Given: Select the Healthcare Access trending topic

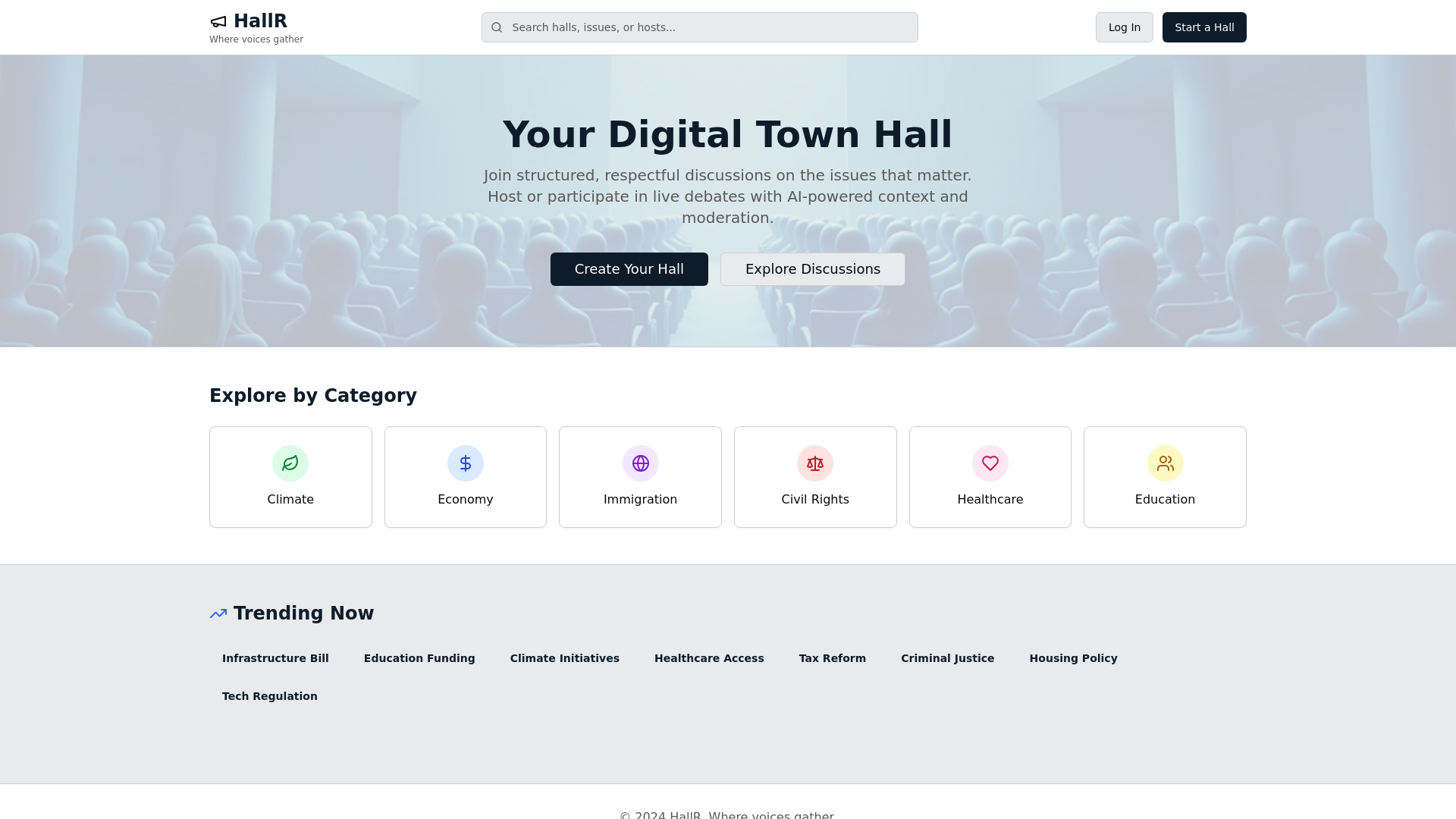Looking at the screenshot, I should (709, 658).
